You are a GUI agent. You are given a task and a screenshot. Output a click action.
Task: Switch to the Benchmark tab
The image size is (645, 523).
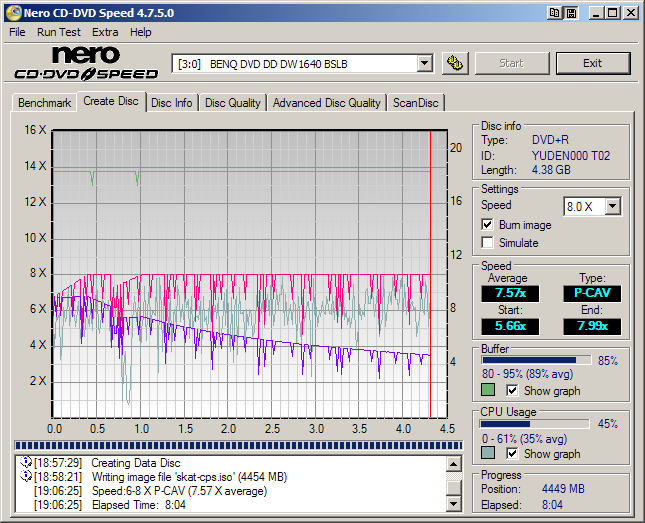(x=44, y=103)
